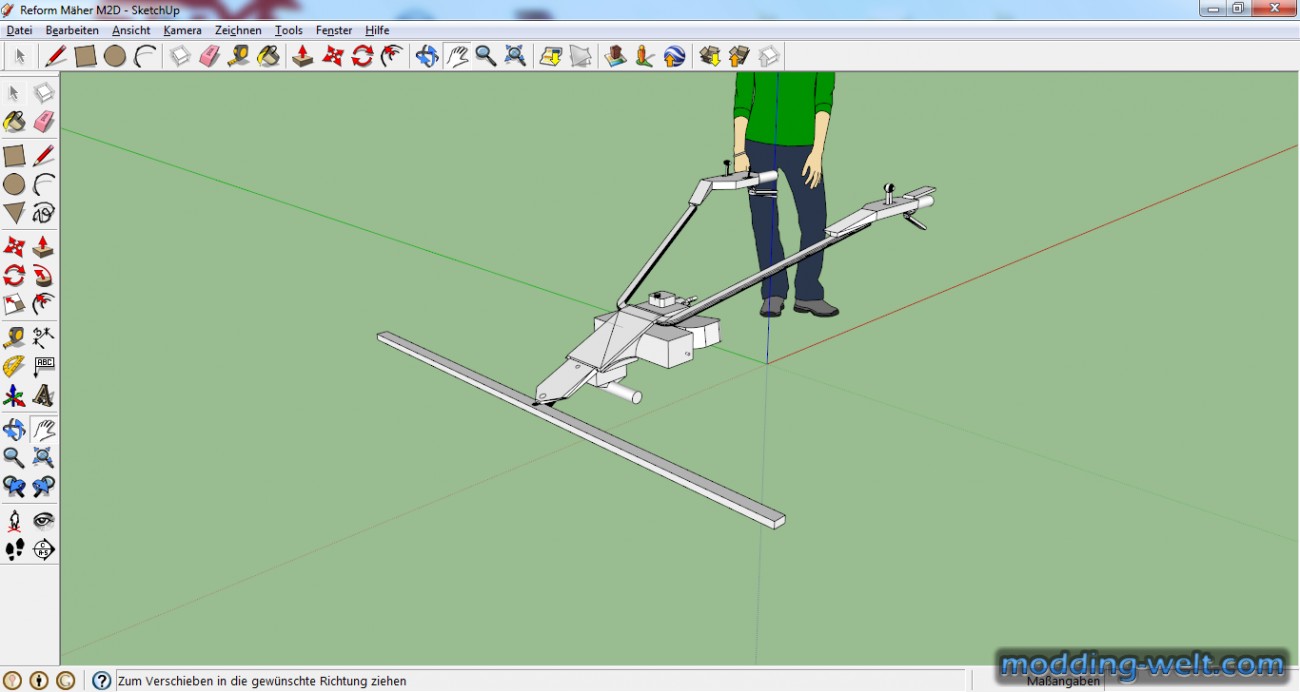Select the arrow Select tool in left palette
The image size is (1300, 692).
tap(14, 93)
